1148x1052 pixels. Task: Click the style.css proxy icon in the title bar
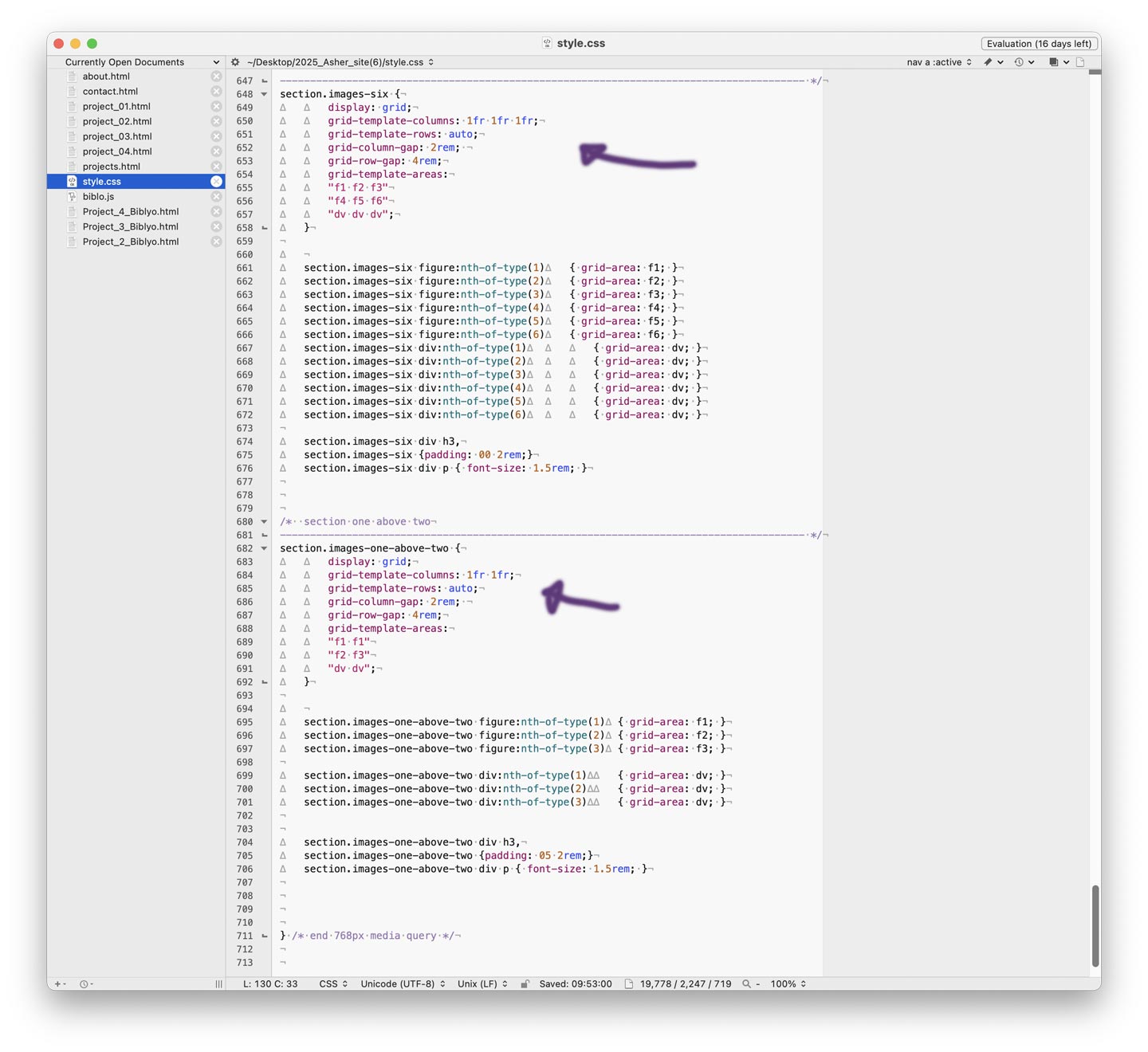click(x=547, y=43)
